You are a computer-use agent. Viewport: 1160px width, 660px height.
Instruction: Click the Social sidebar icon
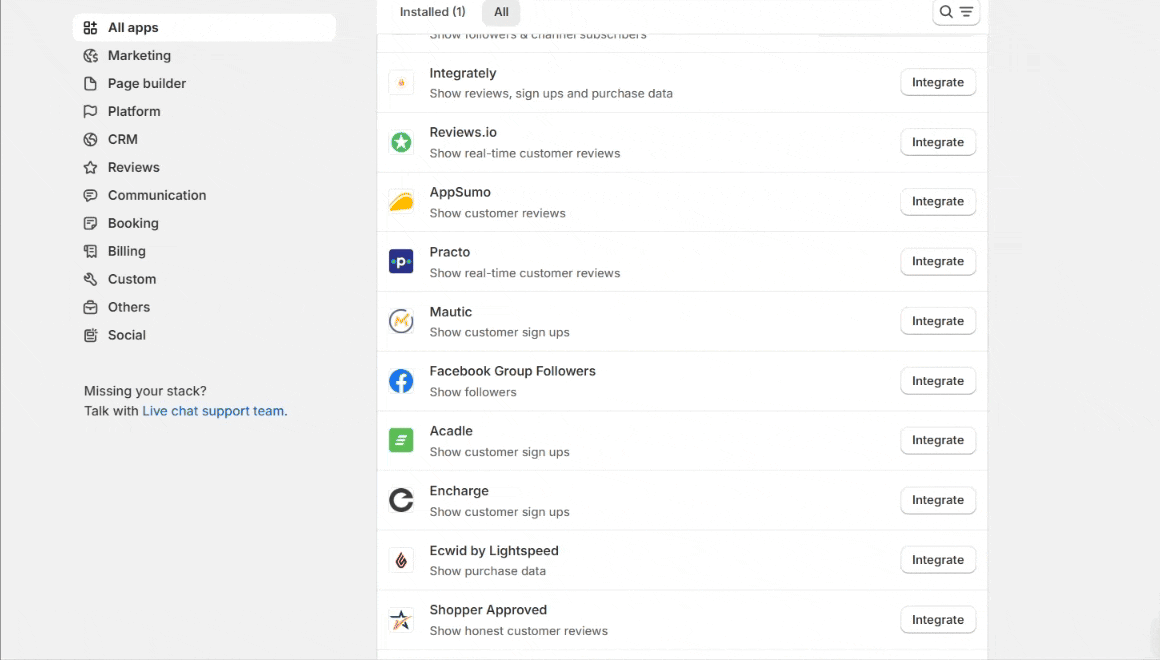tap(90, 335)
